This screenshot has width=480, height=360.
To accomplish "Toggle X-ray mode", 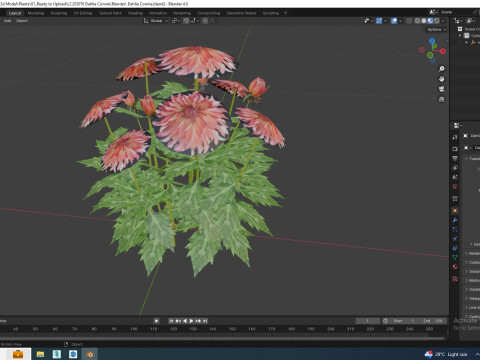I will point(409,21).
